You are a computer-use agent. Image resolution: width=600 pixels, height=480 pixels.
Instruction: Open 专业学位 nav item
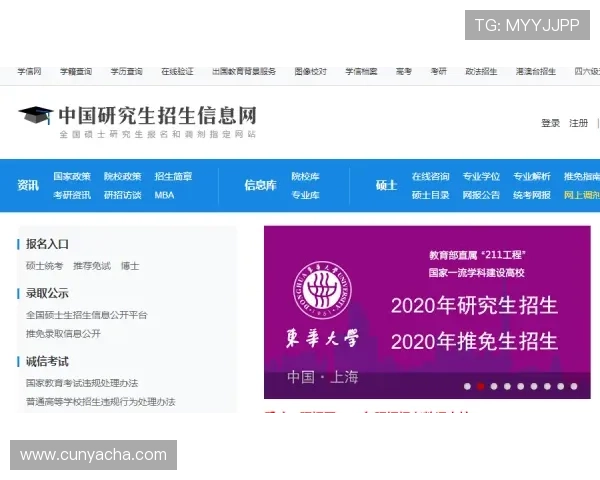[x=481, y=176]
